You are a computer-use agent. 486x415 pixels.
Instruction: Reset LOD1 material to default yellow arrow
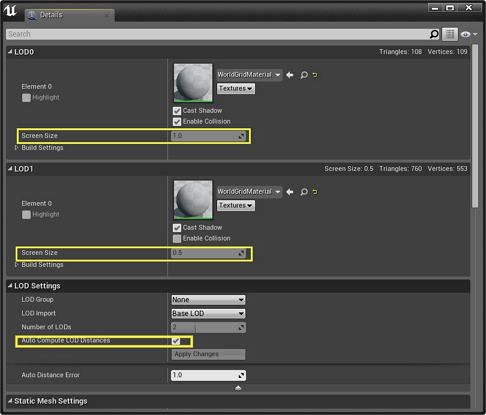point(315,192)
